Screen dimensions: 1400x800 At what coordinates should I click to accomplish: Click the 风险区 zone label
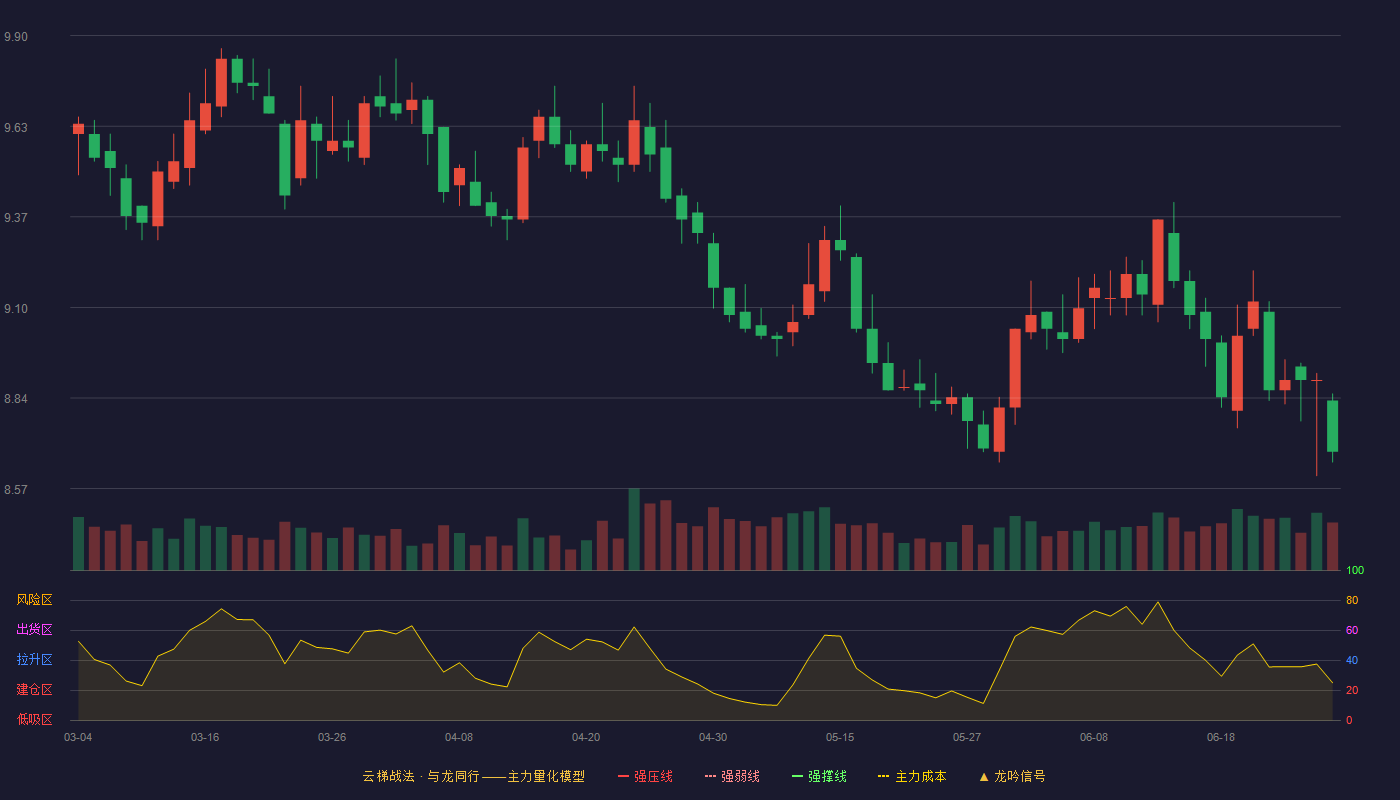click(x=34, y=600)
